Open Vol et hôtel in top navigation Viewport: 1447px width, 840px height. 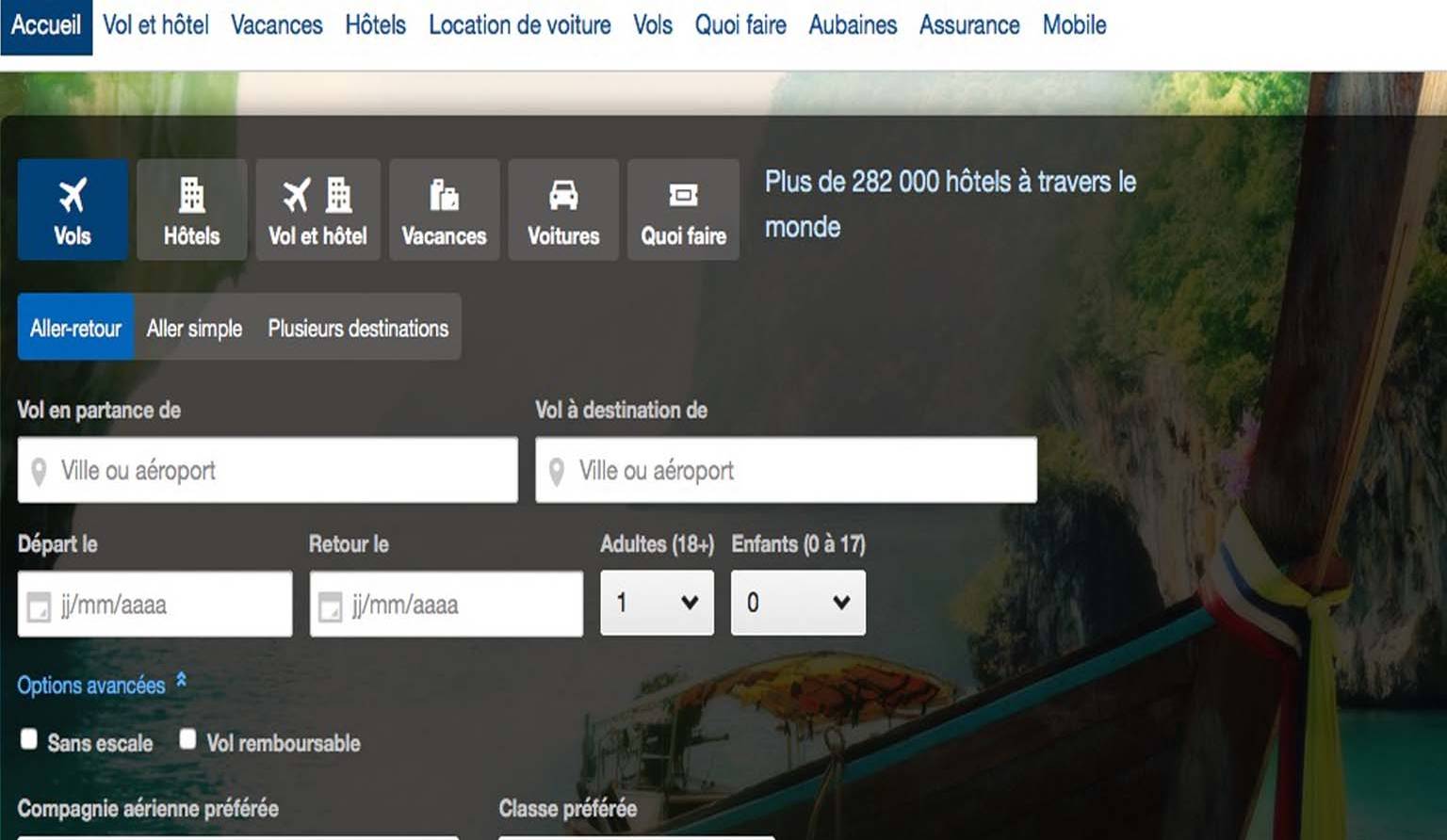[155, 25]
